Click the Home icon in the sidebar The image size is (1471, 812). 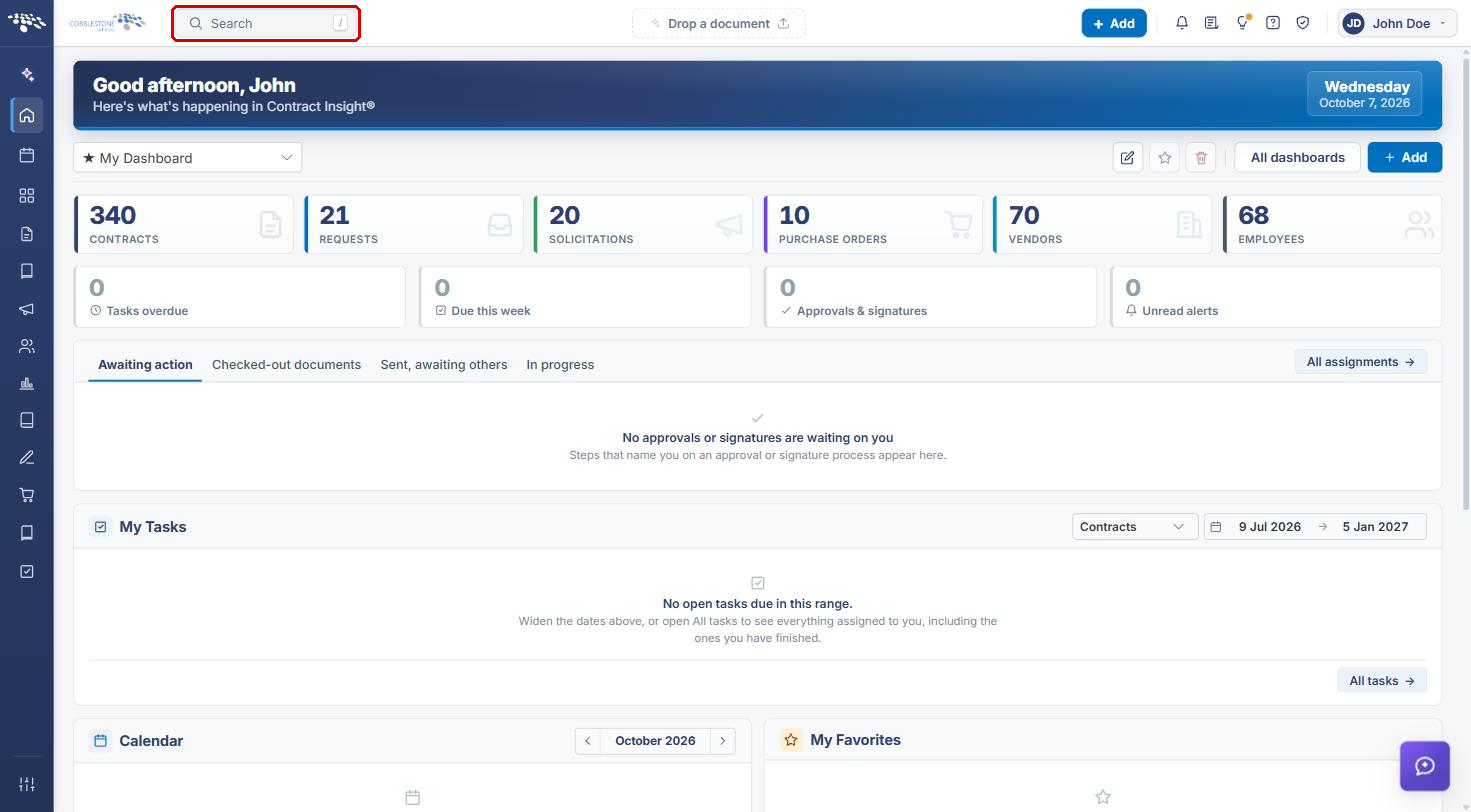(27, 115)
